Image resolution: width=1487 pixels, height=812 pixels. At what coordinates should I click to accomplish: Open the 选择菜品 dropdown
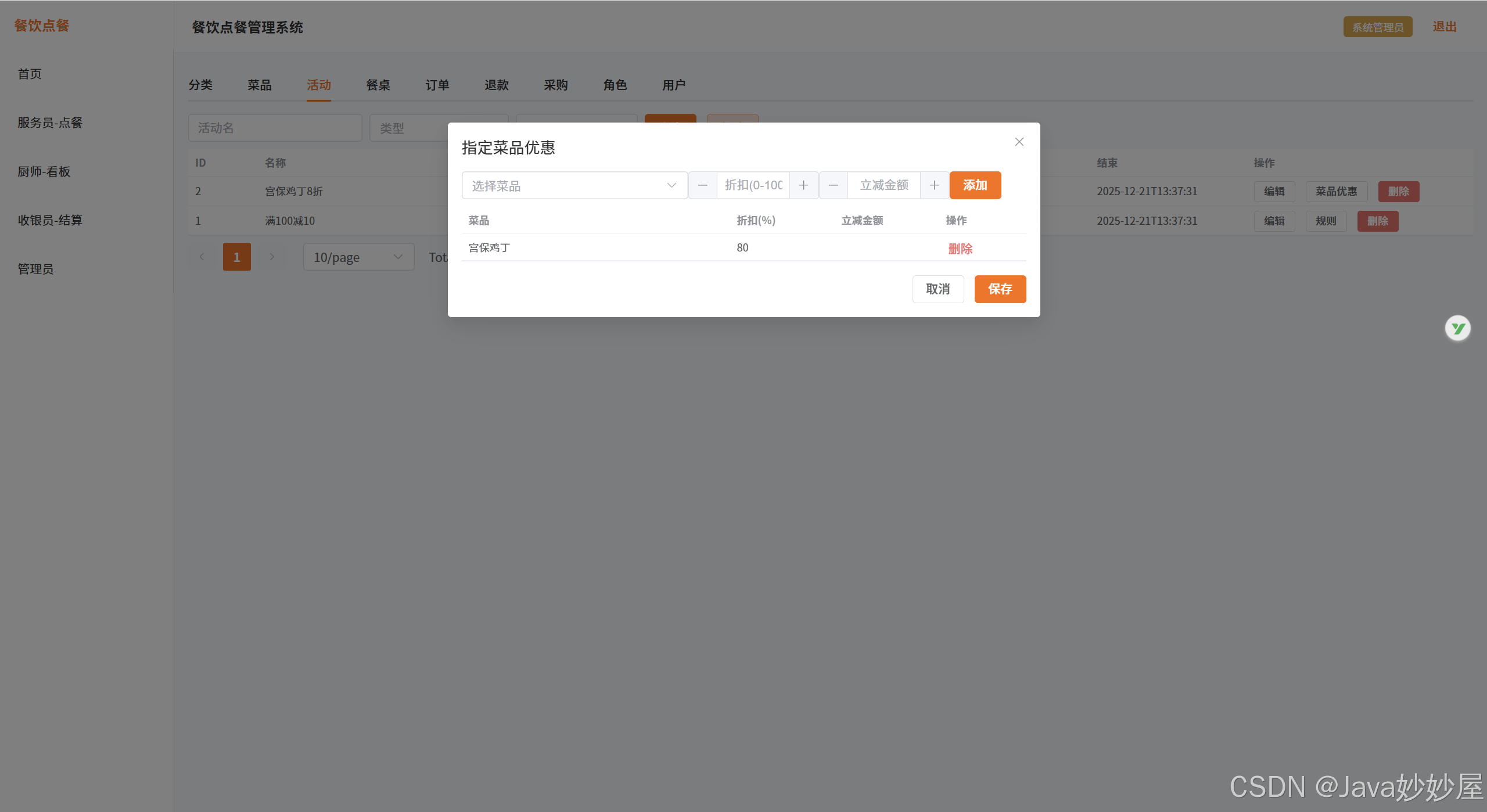coord(574,186)
